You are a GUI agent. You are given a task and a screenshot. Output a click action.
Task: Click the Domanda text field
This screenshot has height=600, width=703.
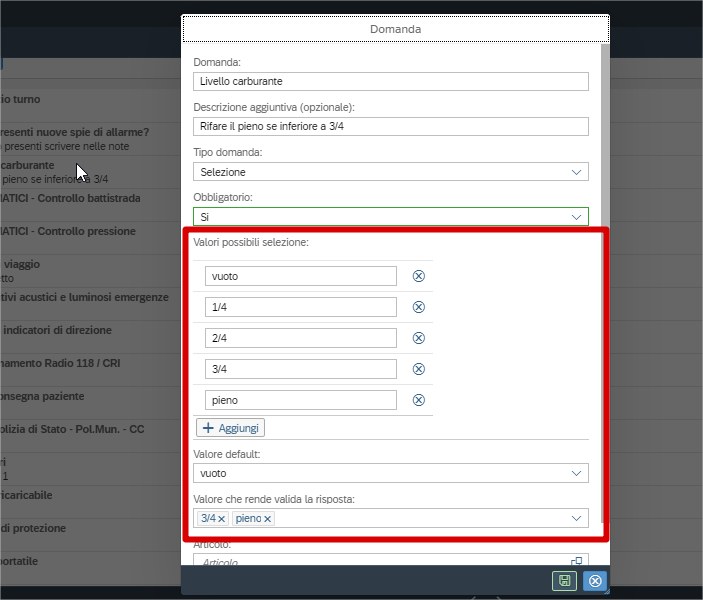click(x=390, y=82)
